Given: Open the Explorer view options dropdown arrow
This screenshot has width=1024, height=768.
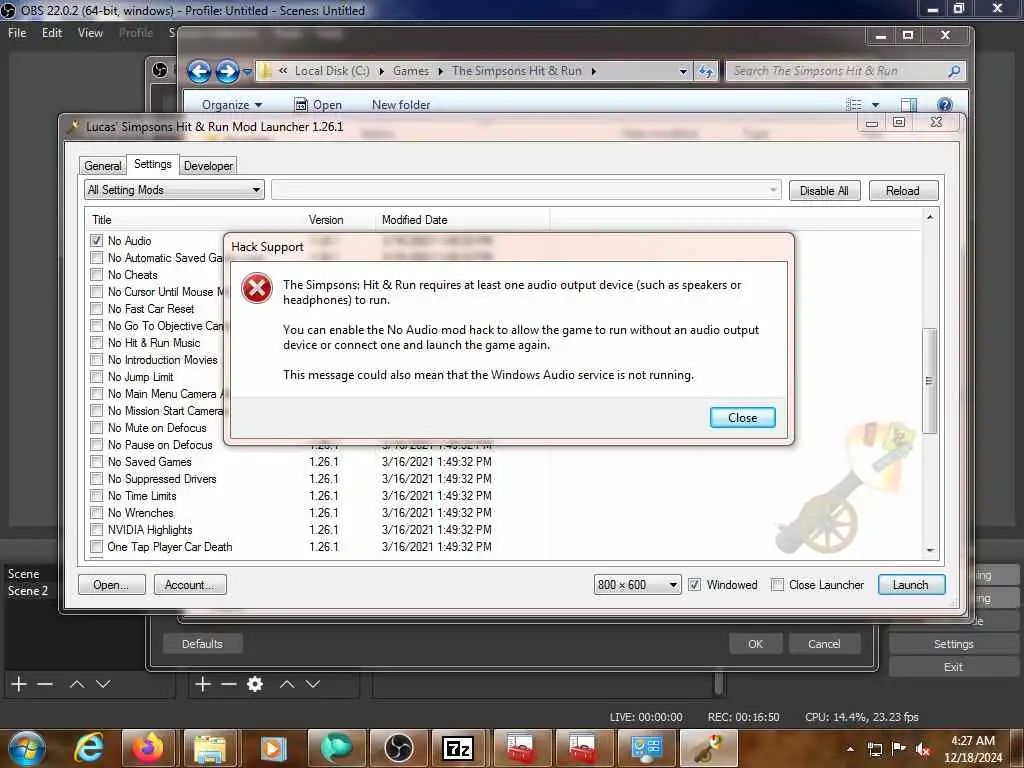Looking at the screenshot, I should (875, 104).
